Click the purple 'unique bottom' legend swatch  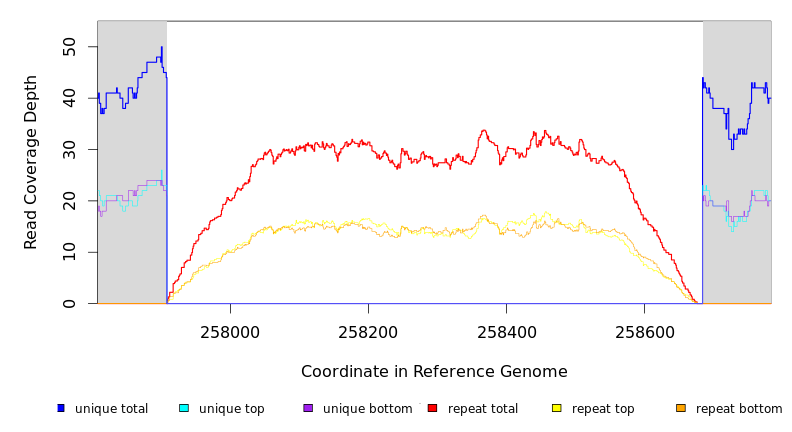(x=308, y=408)
